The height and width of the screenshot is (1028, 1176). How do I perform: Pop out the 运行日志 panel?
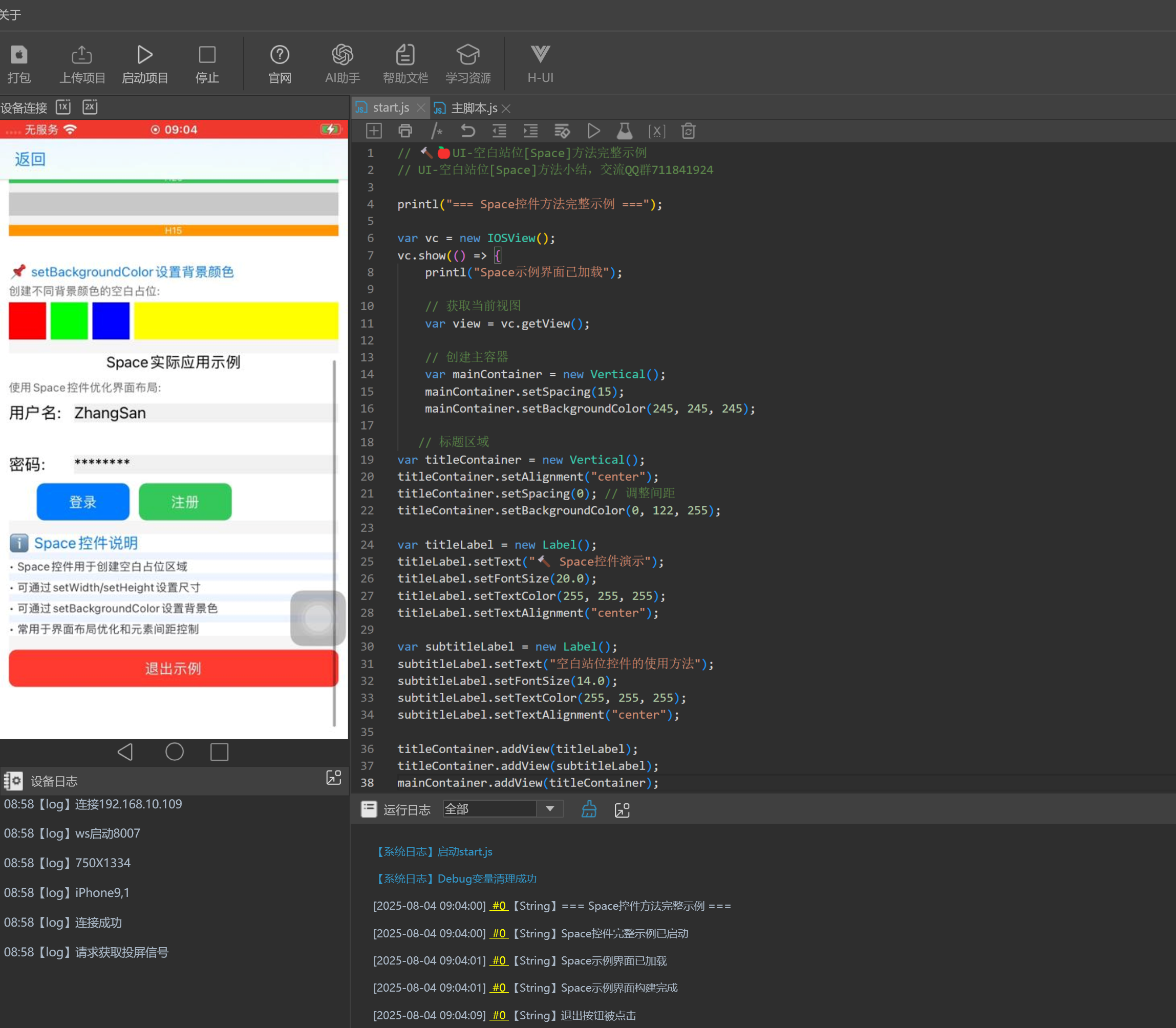point(623,810)
